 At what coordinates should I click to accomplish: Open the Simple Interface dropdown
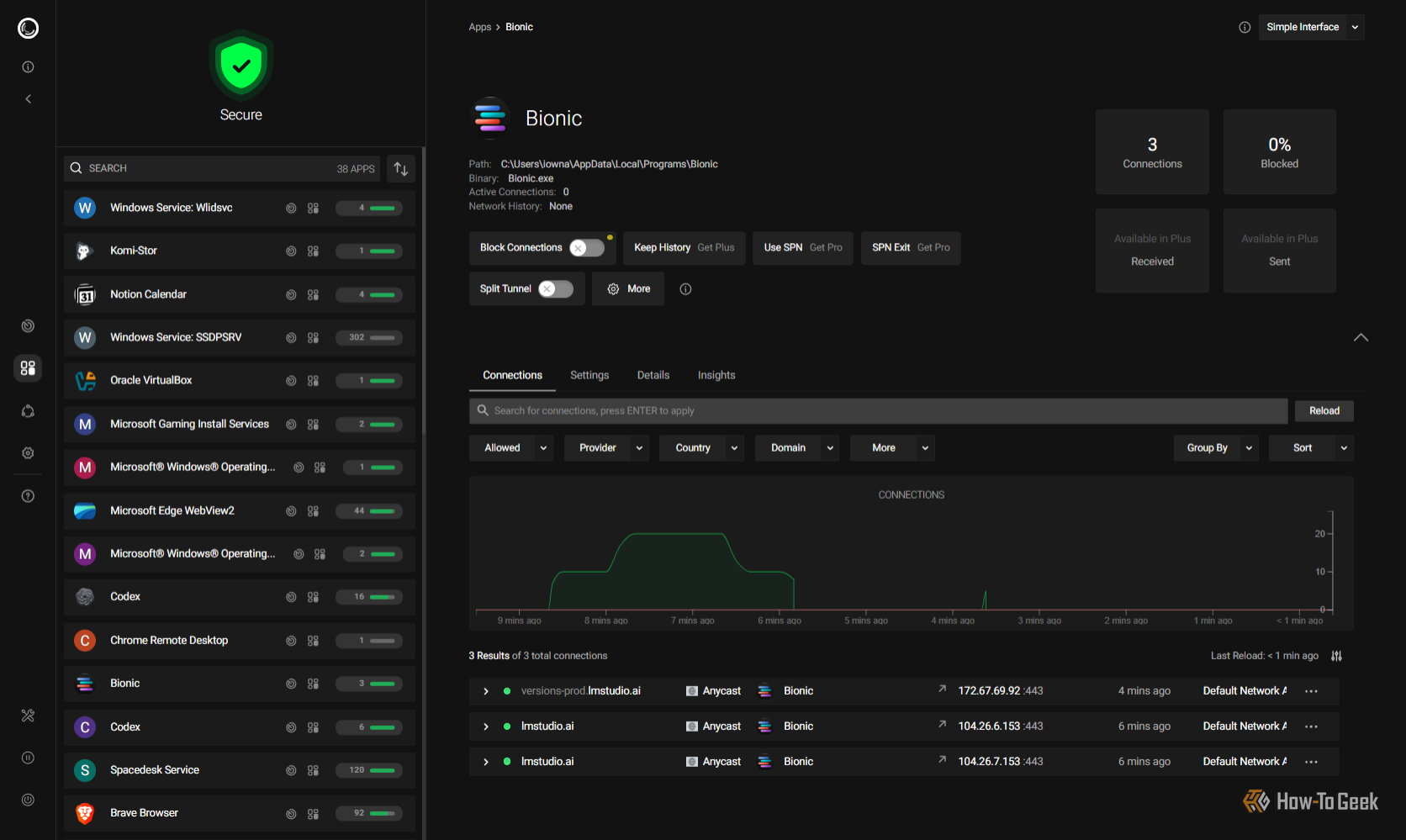pos(1312,28)
